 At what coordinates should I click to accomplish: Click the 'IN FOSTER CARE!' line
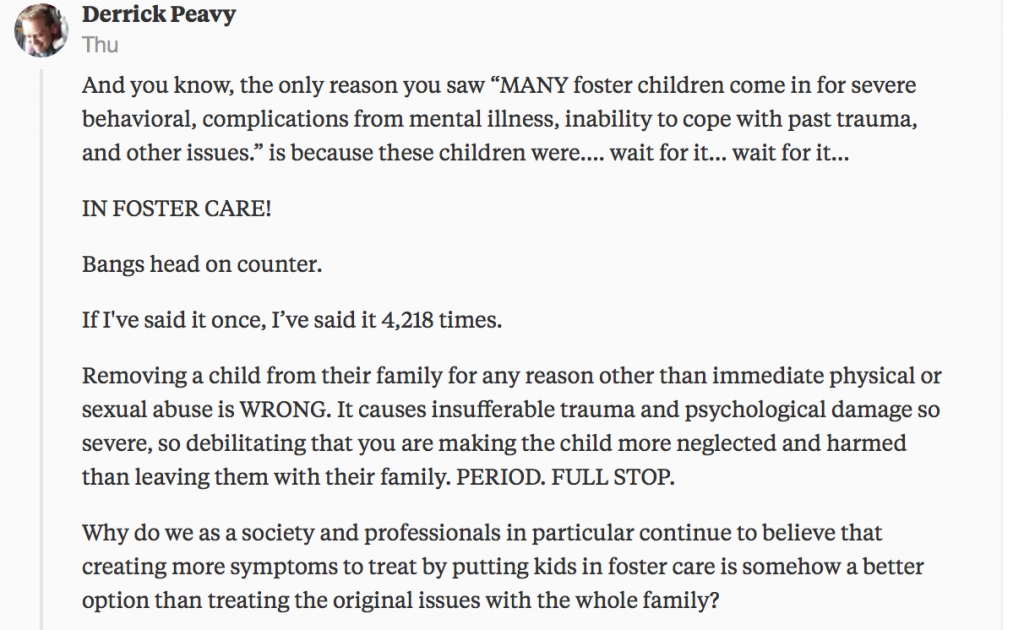(176, 208)
